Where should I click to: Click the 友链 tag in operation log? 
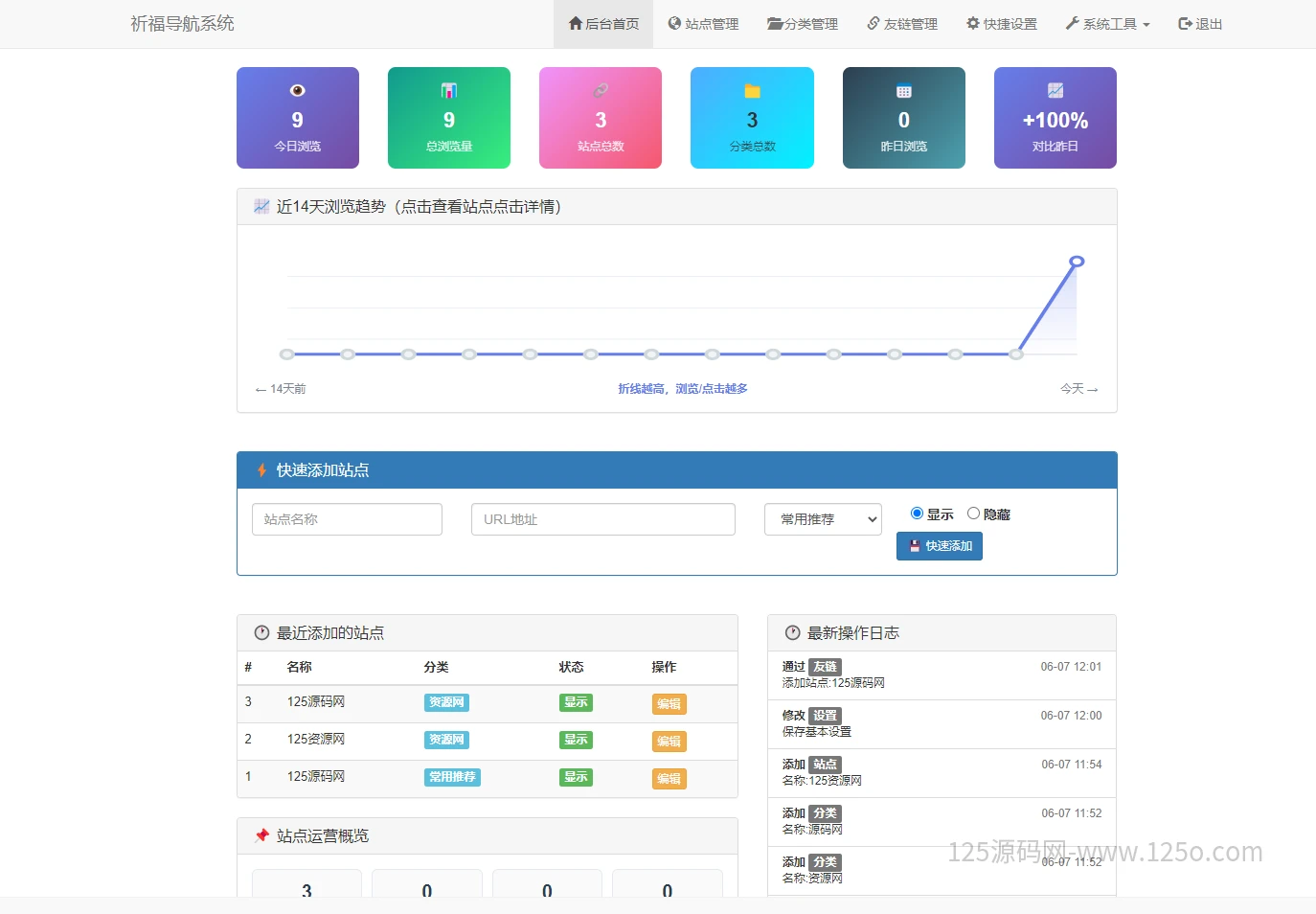(x=825, y=667)
